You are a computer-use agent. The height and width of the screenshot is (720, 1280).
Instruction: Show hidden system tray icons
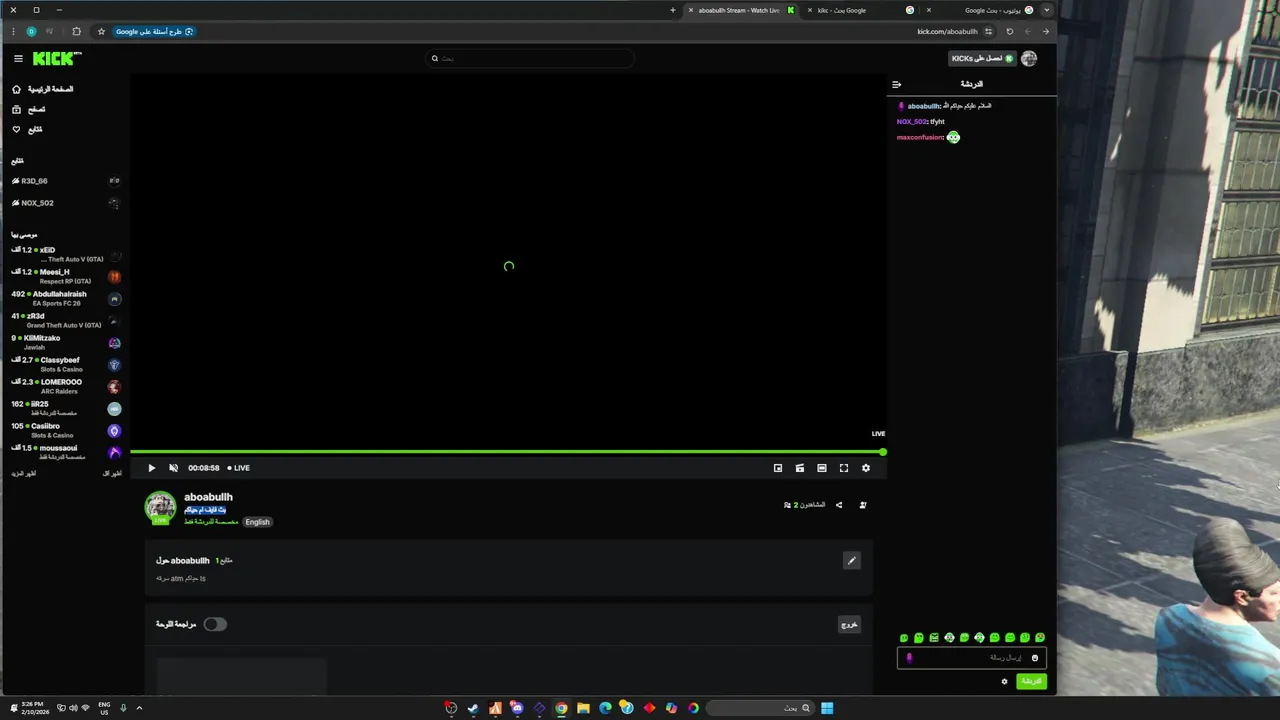[139, 708]
